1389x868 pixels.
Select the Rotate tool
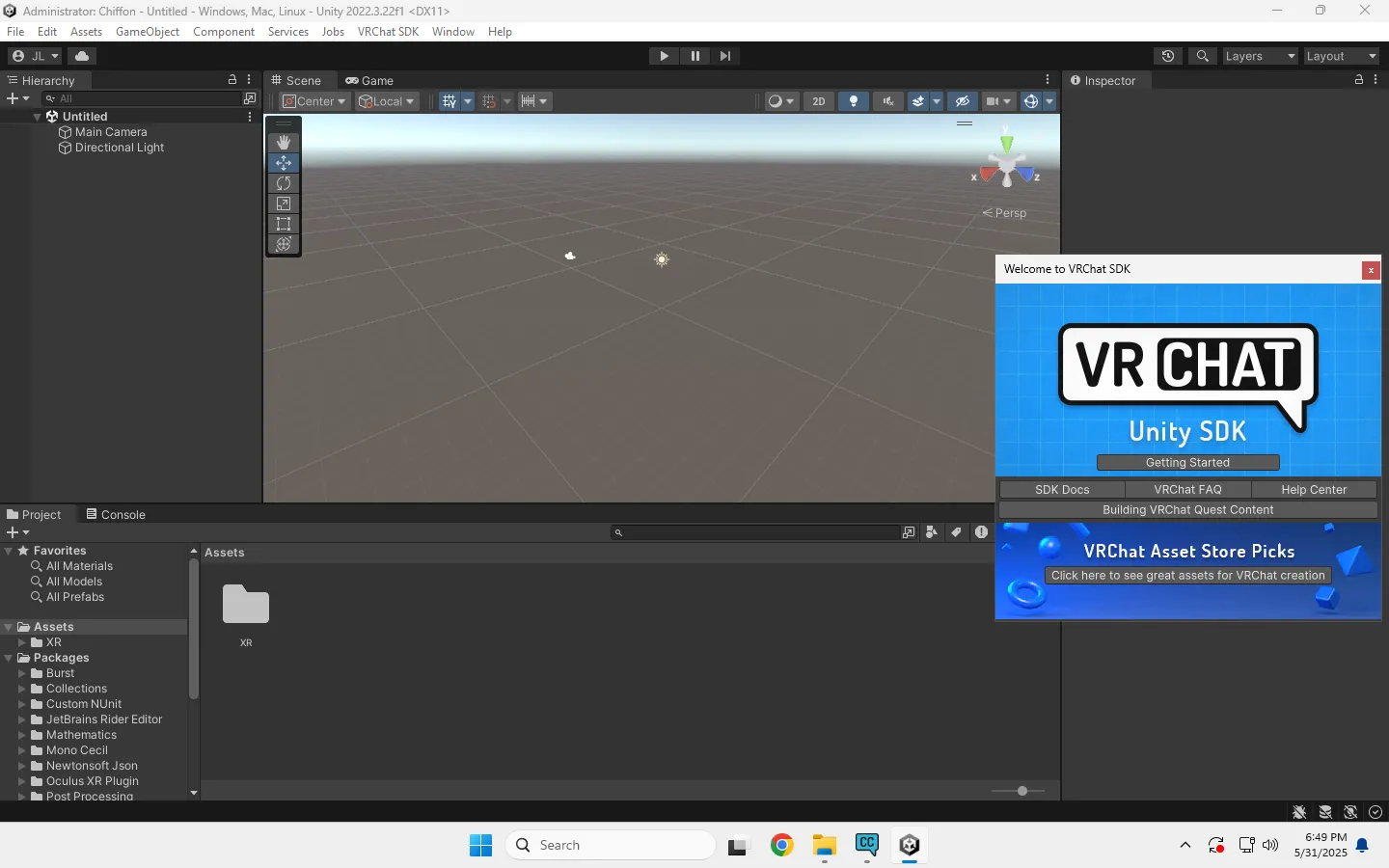(x=284, y=183)
